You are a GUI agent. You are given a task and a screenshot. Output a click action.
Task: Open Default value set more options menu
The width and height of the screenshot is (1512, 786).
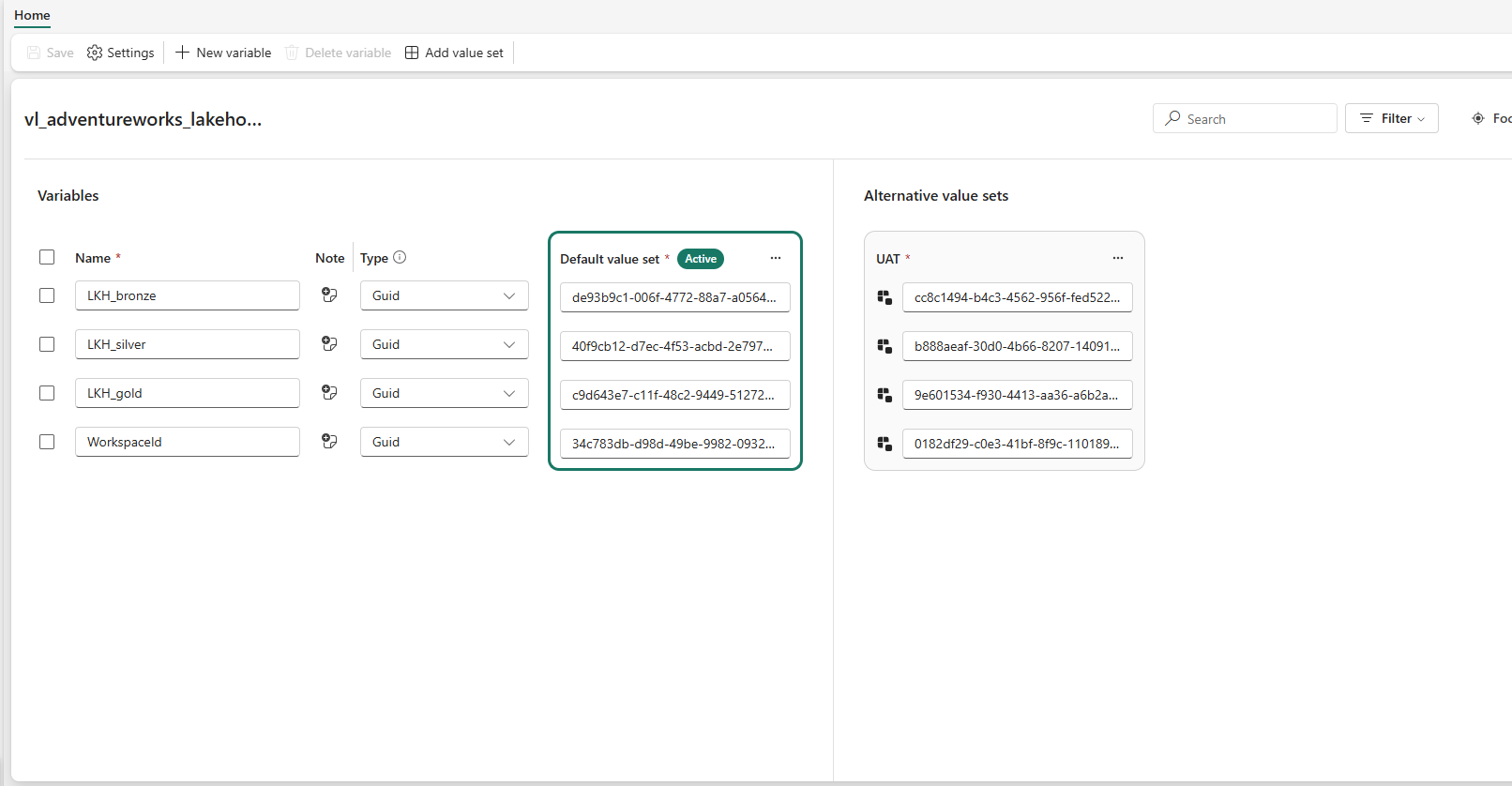776,258
